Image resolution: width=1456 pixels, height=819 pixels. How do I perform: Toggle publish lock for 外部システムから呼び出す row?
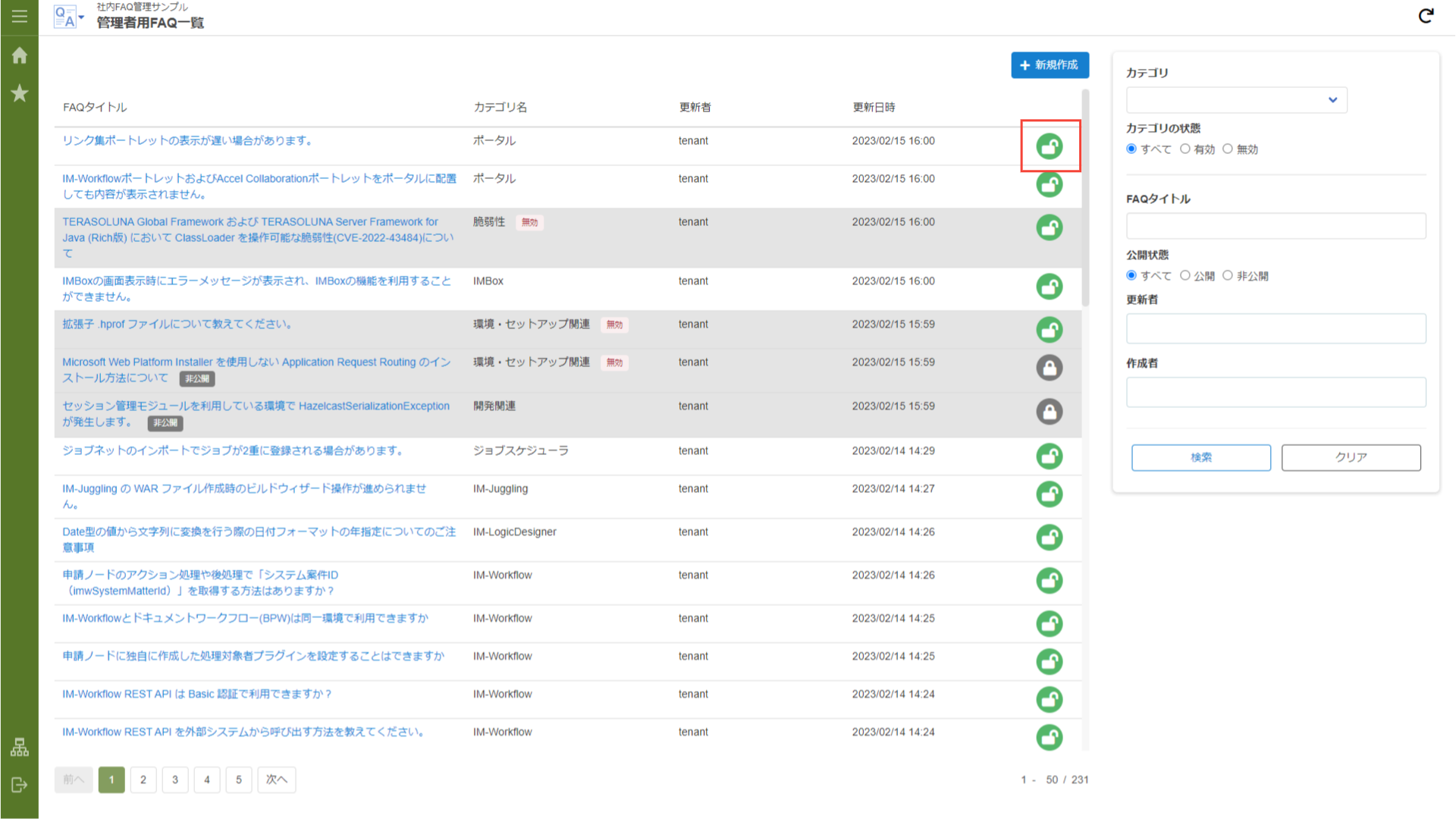click(1050, 737)
